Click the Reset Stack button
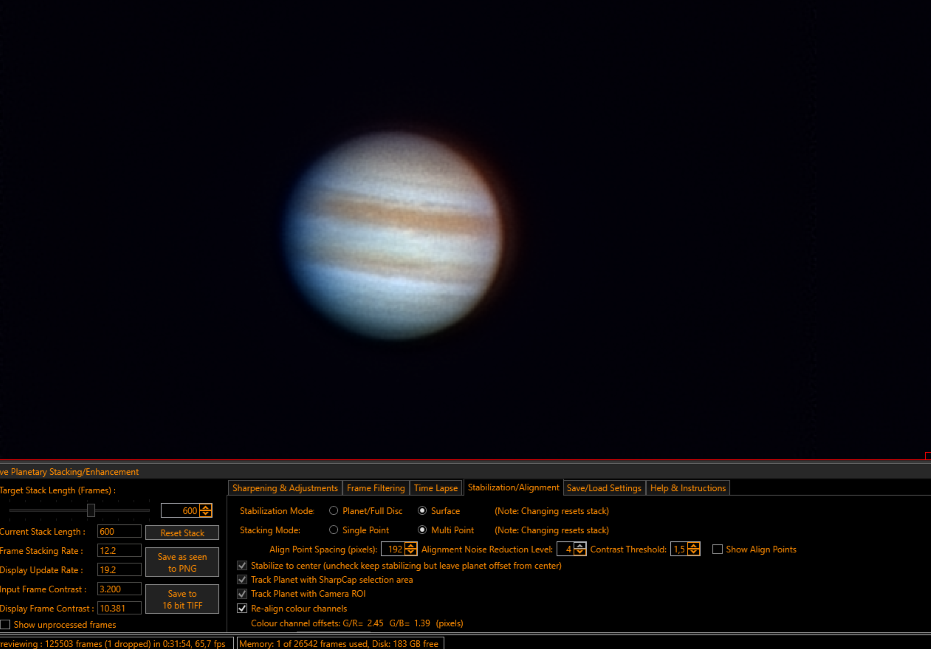Viewport: 931px width, 649px height. tap(182, 533)
